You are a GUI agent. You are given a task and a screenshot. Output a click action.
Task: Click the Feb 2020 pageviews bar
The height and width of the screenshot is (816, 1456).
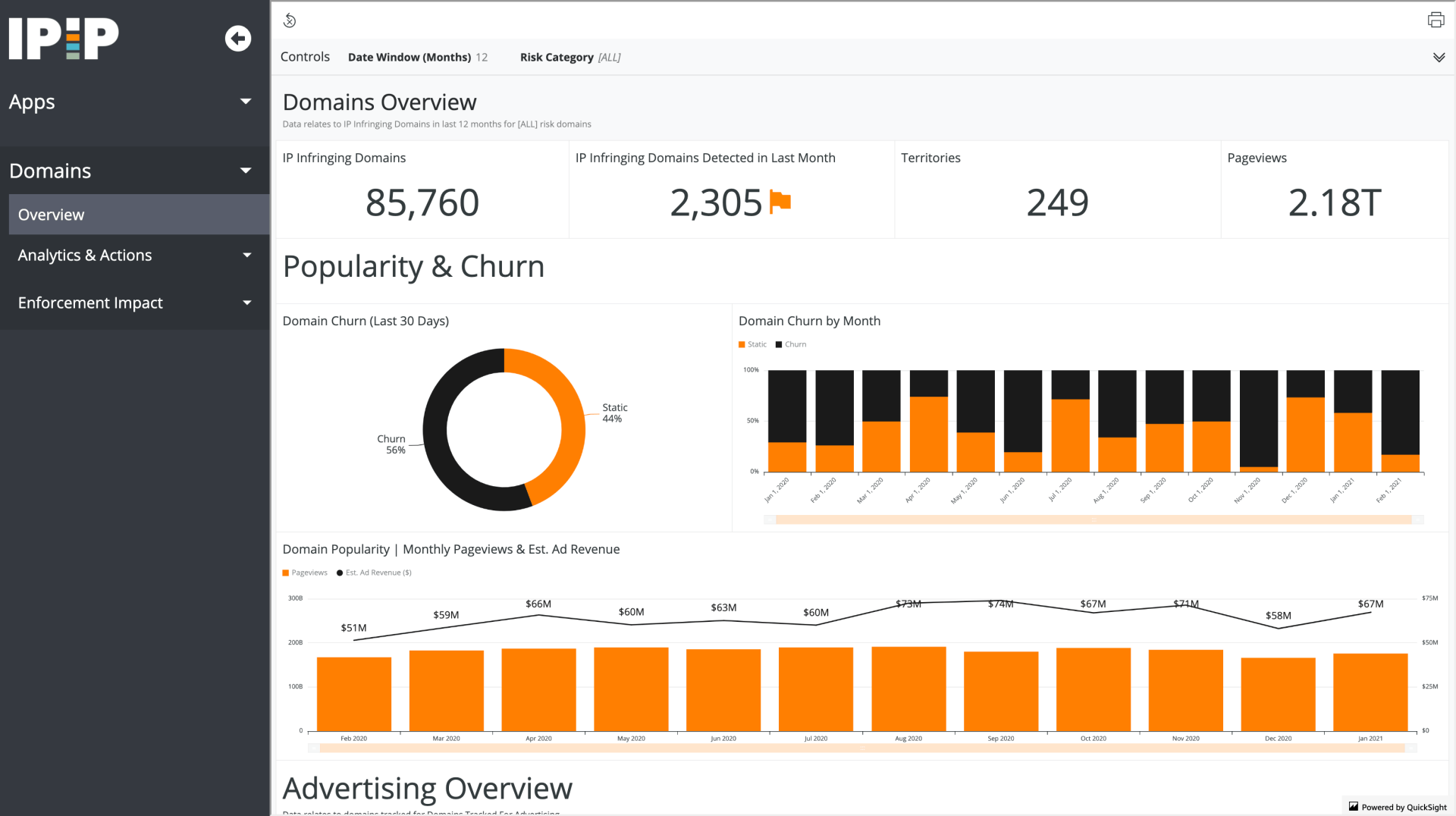[354, 695]
